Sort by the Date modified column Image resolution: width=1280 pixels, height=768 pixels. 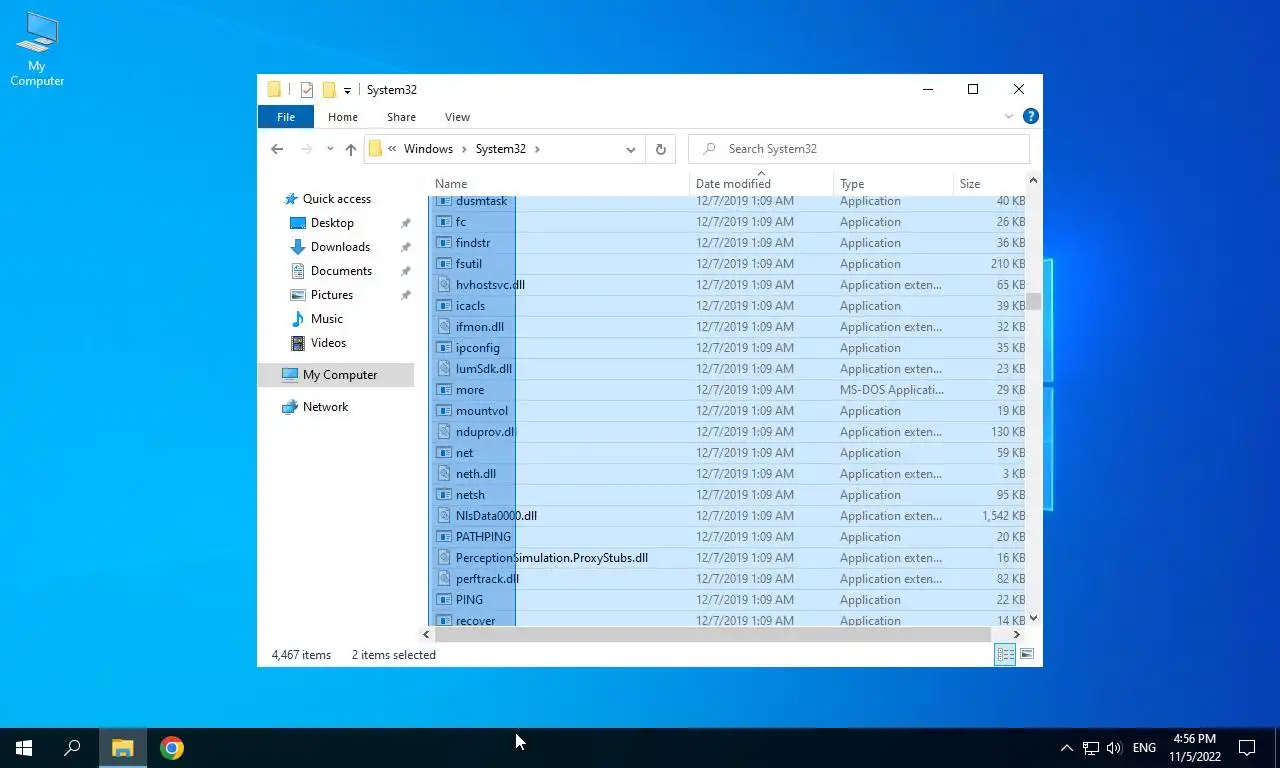click(762, 184)
